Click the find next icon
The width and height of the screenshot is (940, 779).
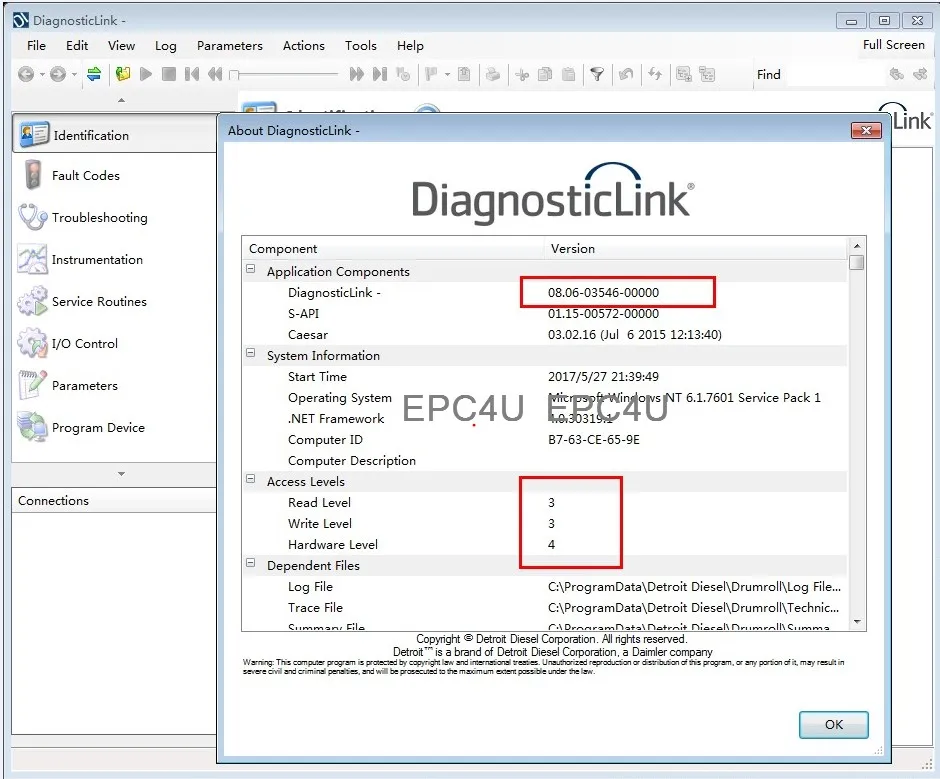(x=920, y=74)
